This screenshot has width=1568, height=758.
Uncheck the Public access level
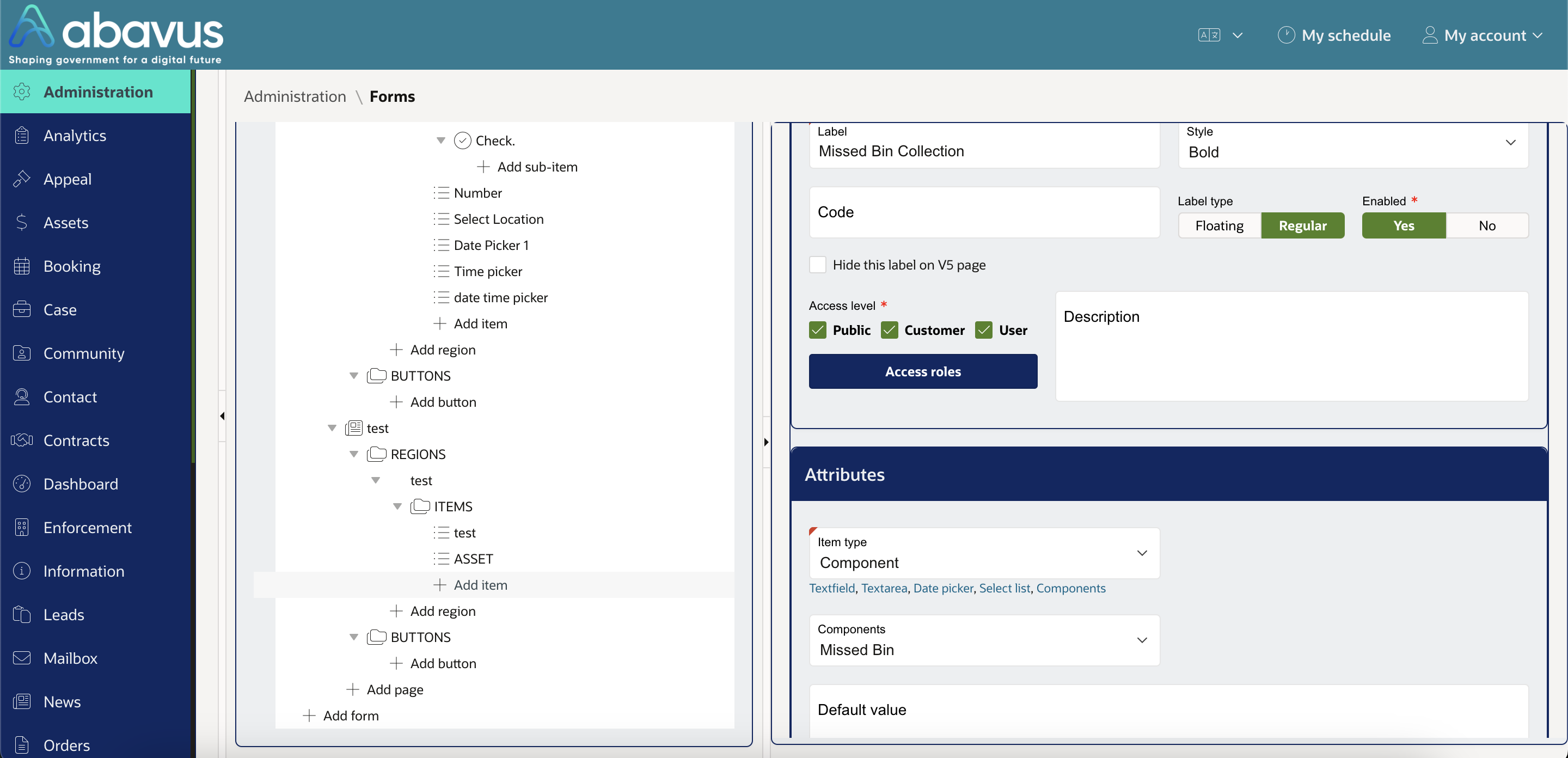(817, 330)
